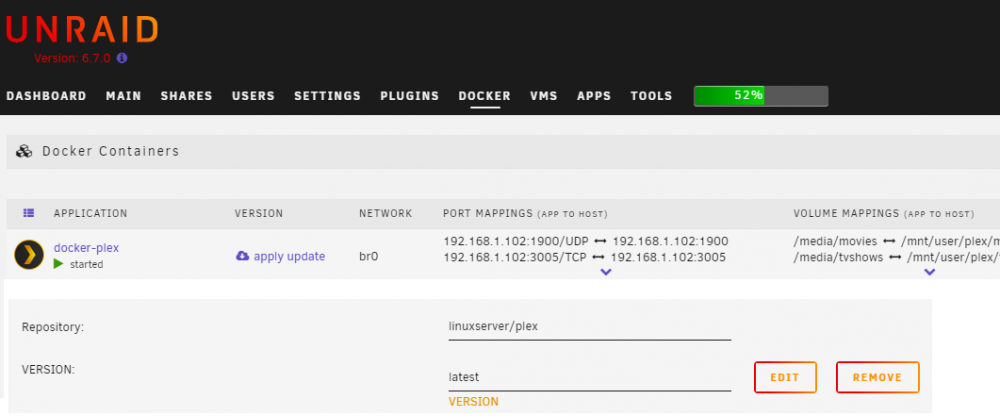
Task: Click the Edit button
Action: click(785, 377)
